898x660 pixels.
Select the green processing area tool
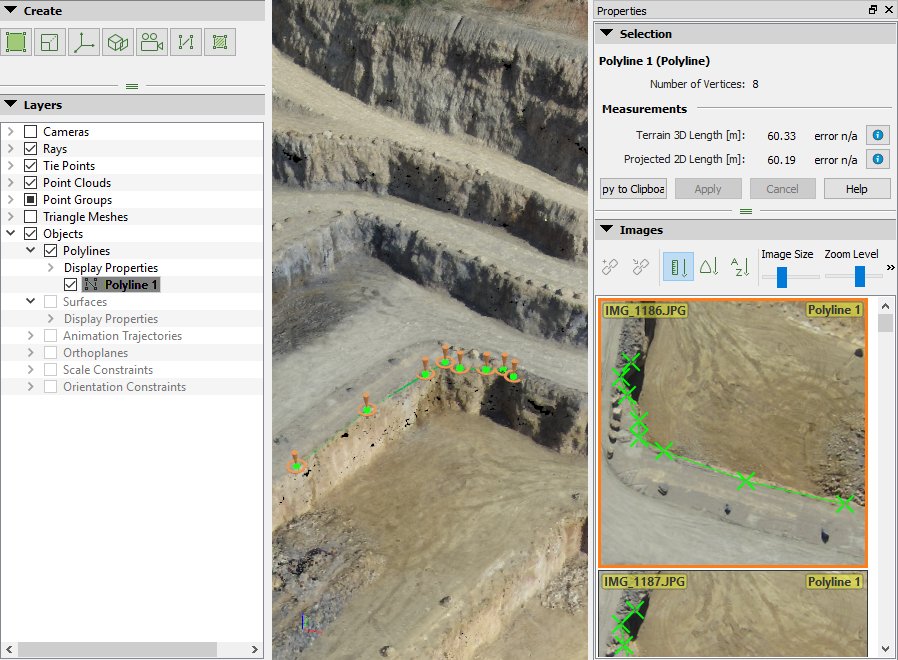(x=16, y=42)
